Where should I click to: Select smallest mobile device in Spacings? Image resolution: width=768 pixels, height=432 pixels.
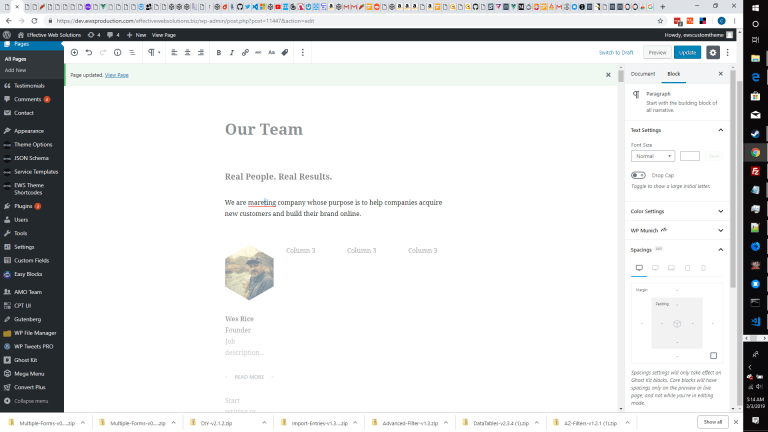[703, 268]
